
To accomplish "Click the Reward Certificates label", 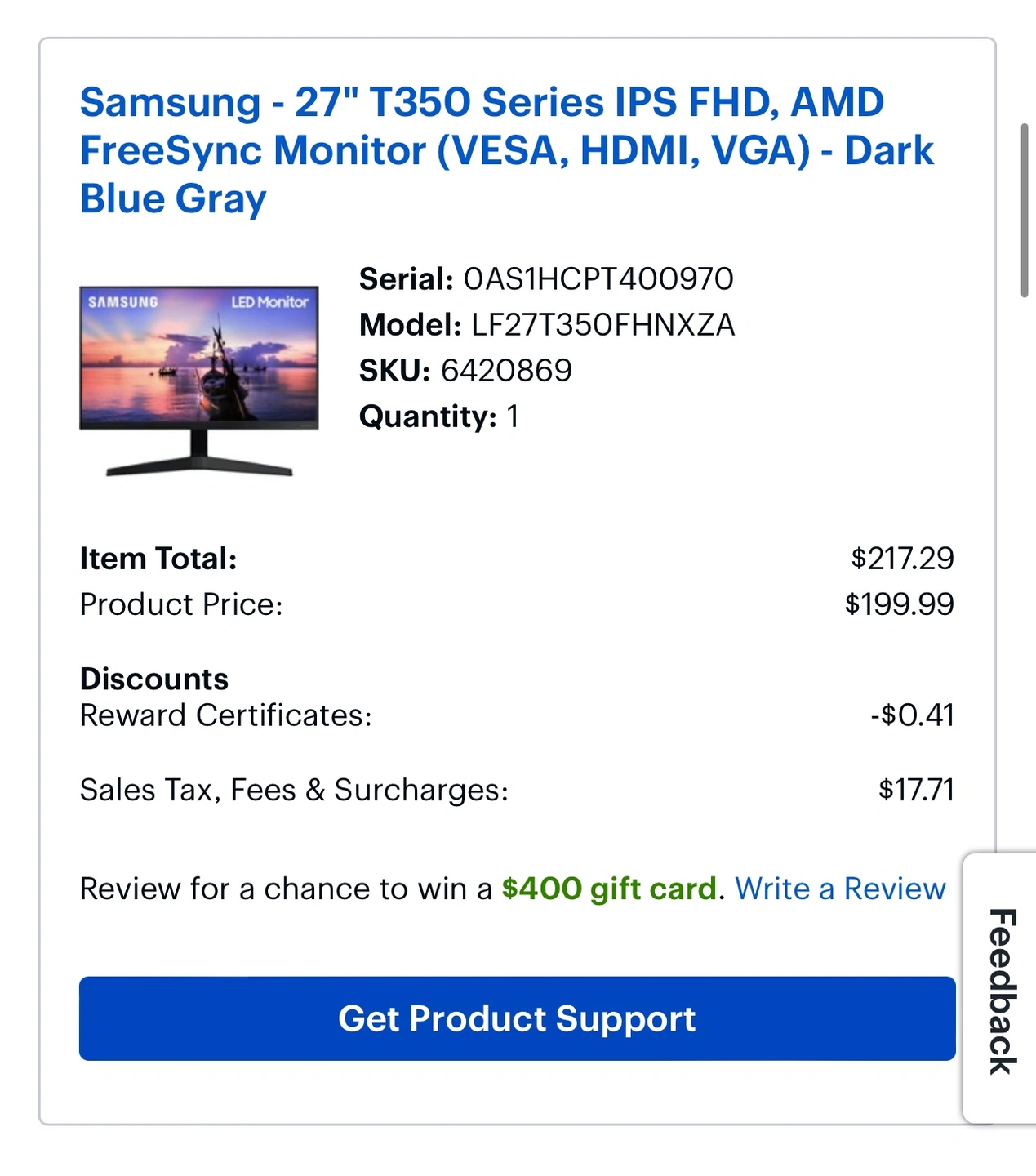I will [225, 715].
